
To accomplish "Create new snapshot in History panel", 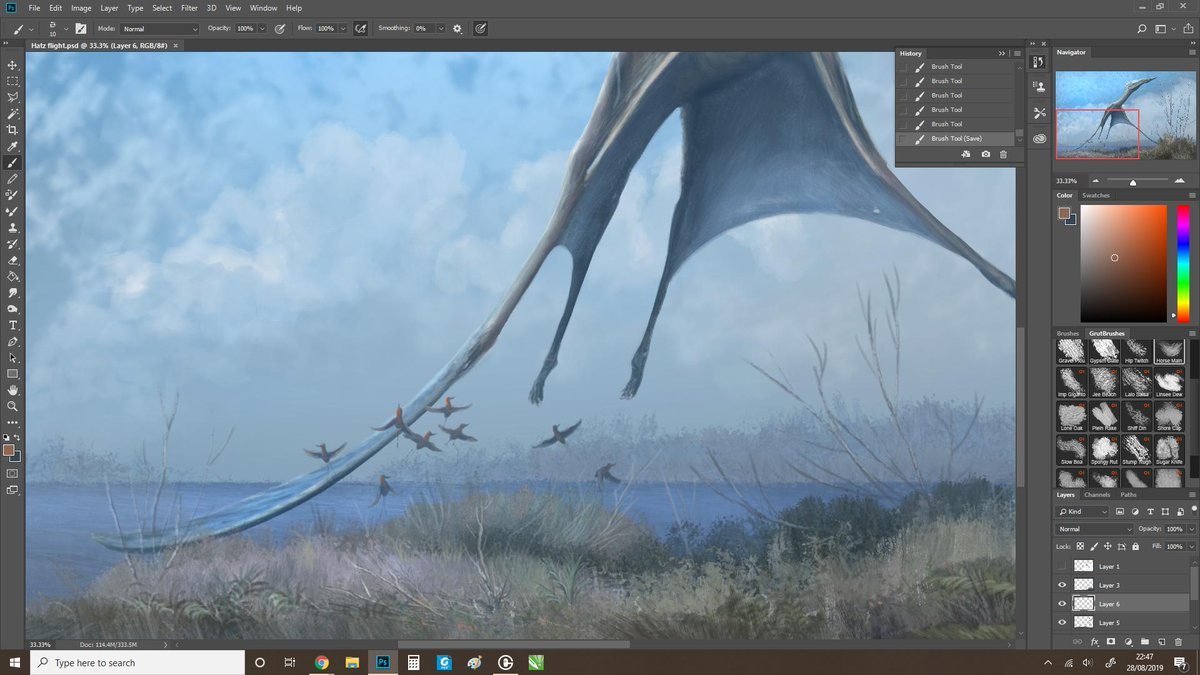I will pyautogui.click(x=985, y=154).
